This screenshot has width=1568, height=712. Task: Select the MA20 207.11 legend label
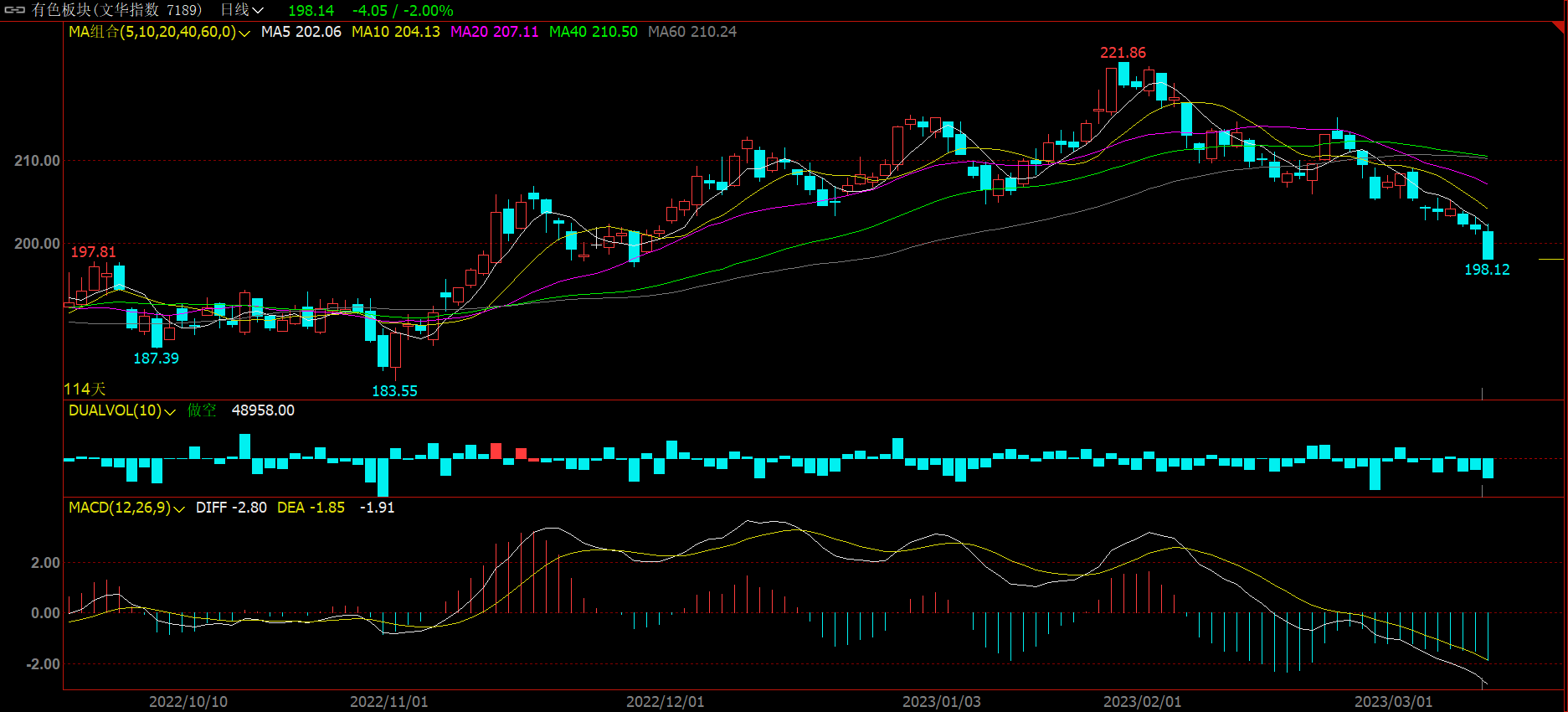coord(495,32)
